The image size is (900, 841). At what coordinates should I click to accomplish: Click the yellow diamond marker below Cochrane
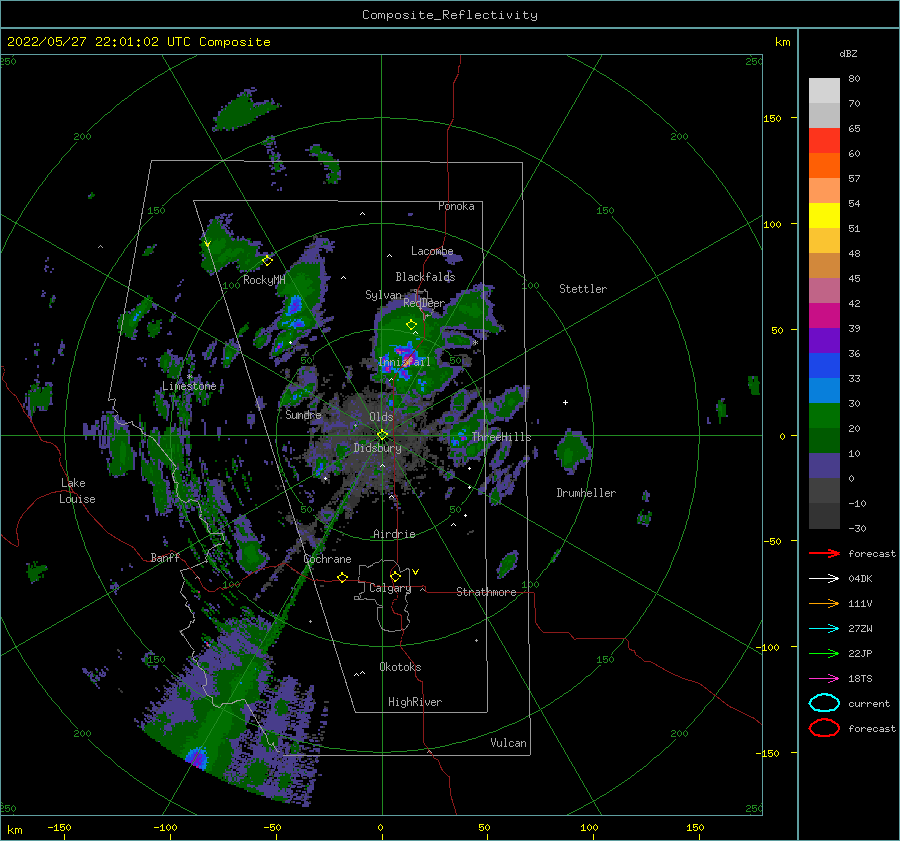click(x=342, y=577)
